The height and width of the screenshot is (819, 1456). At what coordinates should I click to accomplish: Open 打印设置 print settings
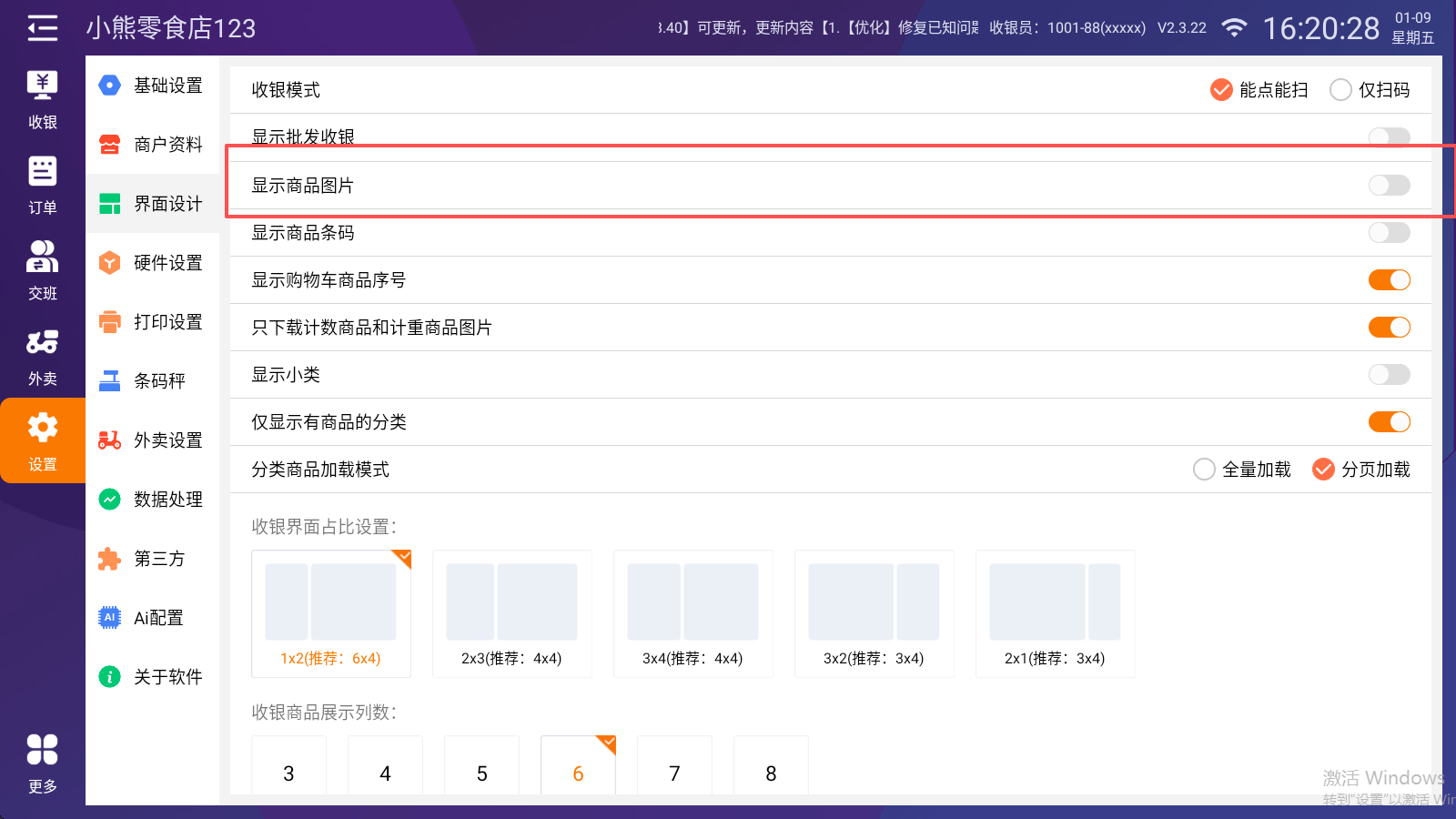152,322
